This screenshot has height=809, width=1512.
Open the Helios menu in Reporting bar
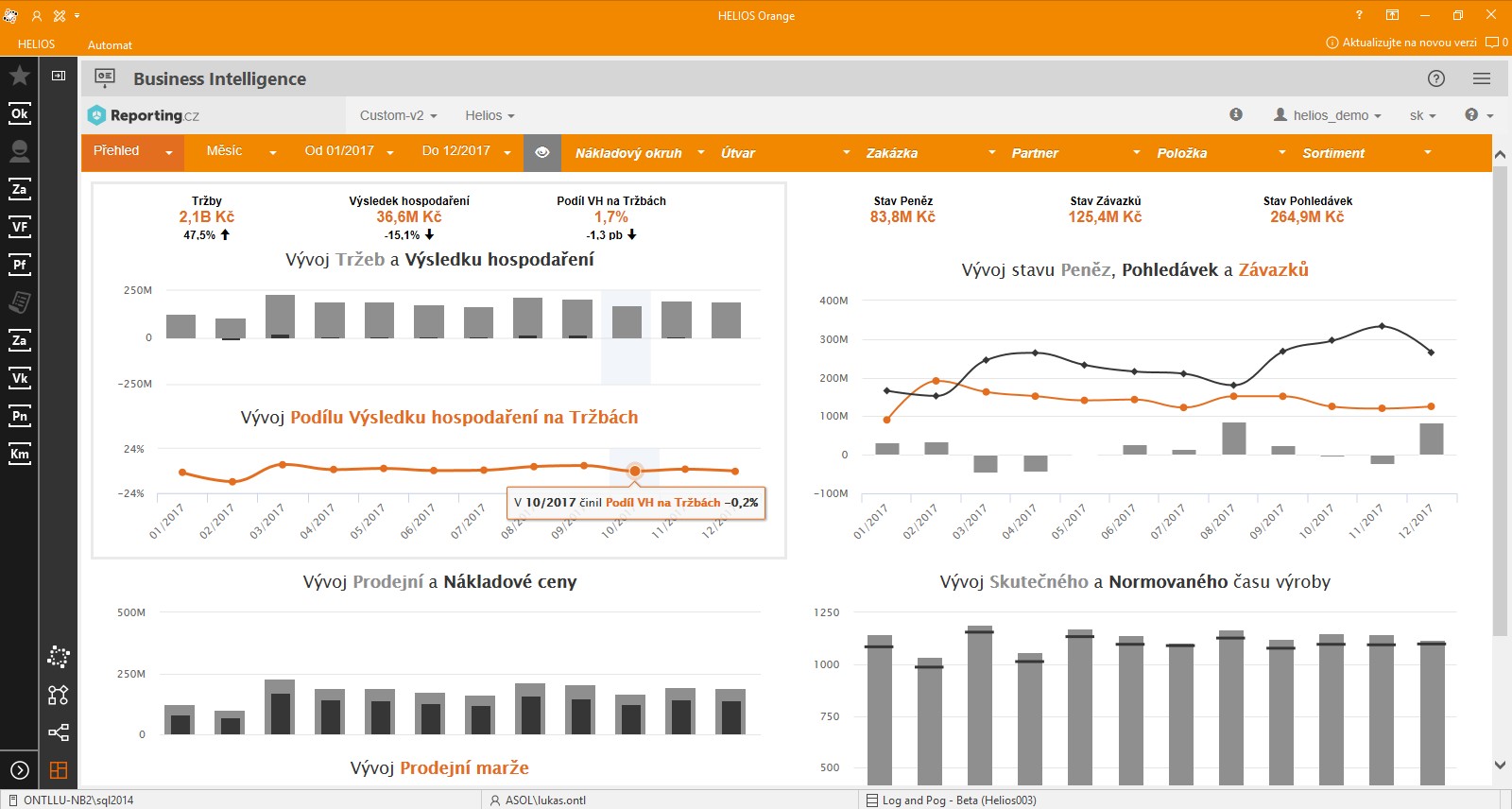[x=490, y=115]
